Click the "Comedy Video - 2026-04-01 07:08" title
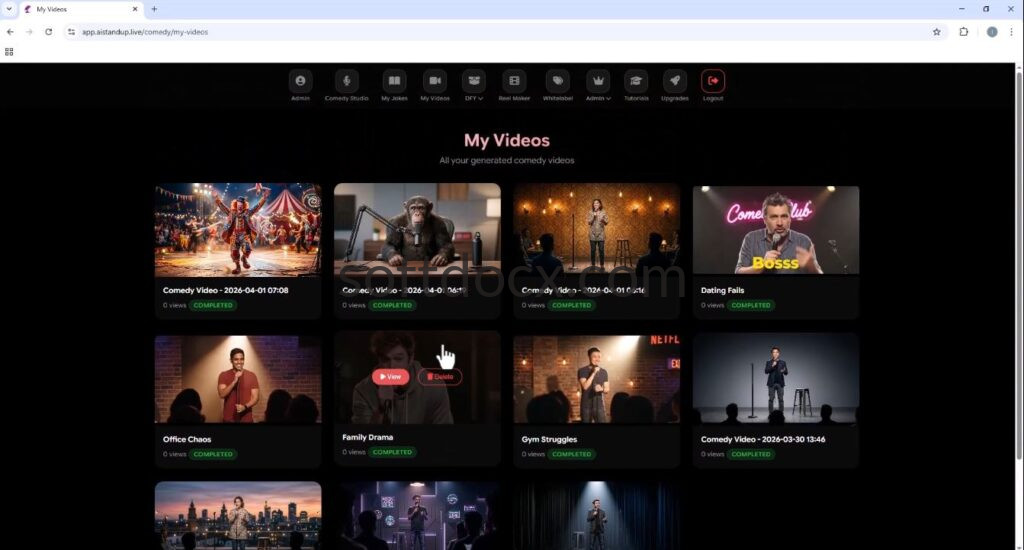1024x550 pixels. tap(225, 290)
